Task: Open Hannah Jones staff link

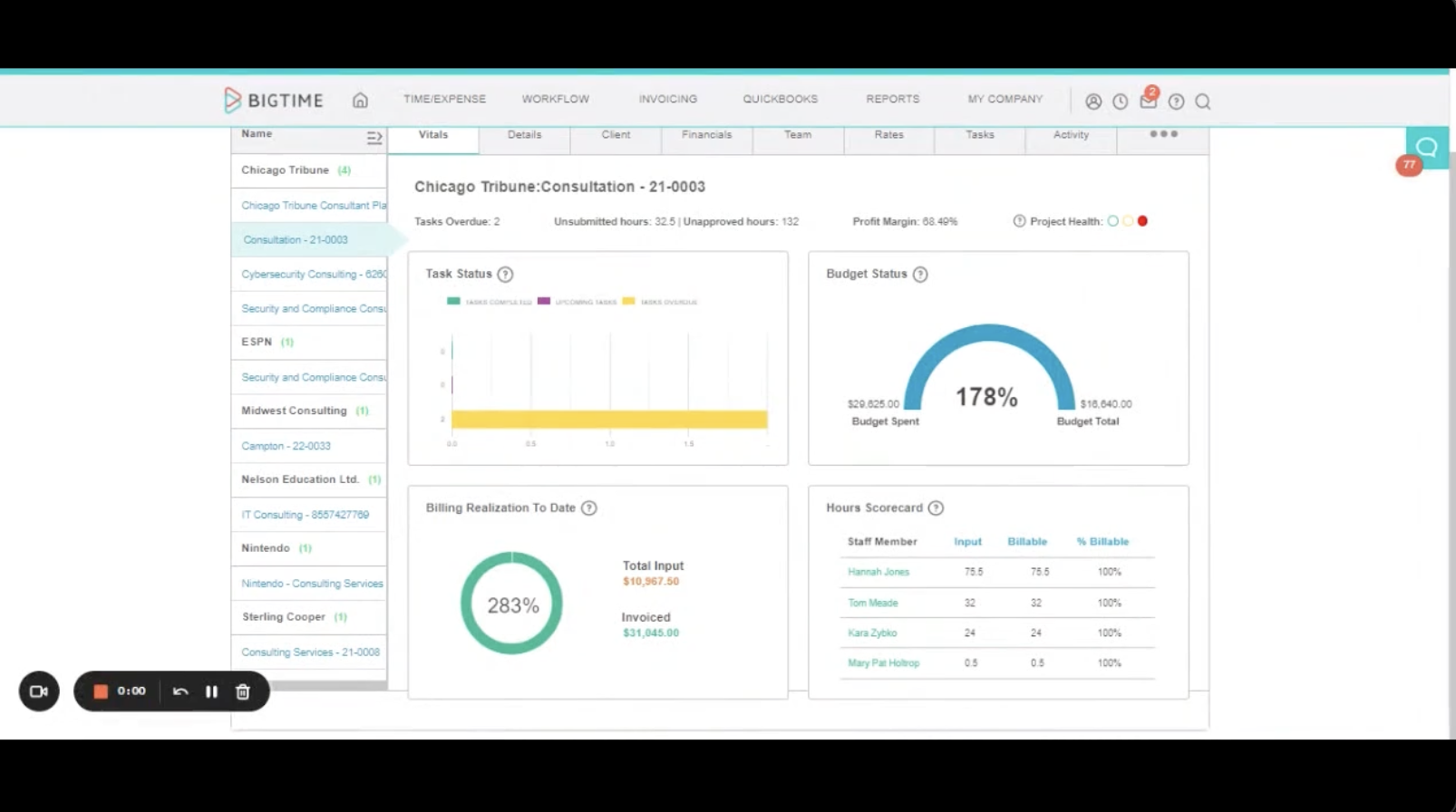Action: click(x=878, y=573)
